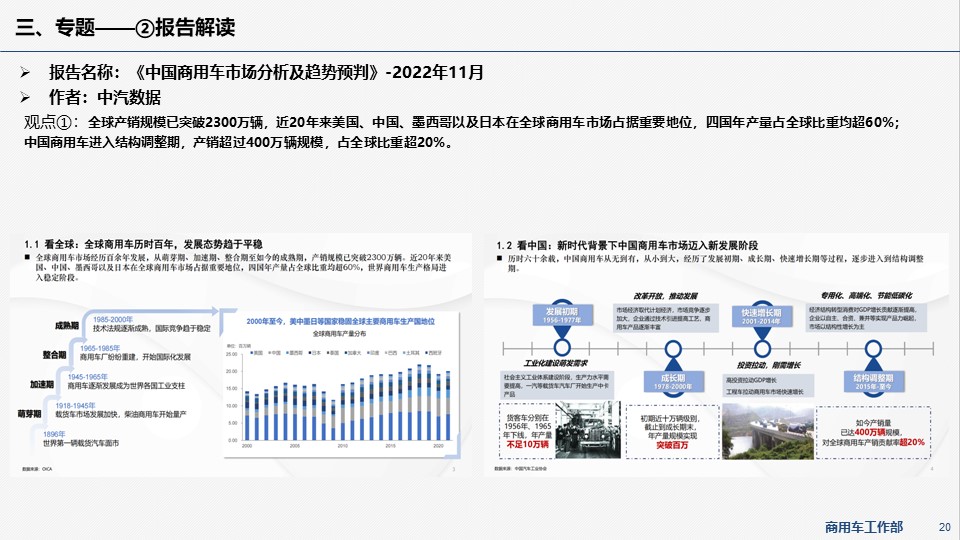960x540 pixels.
Task: Select the arrow bullet before 报告名称
Action: point(25,73)
